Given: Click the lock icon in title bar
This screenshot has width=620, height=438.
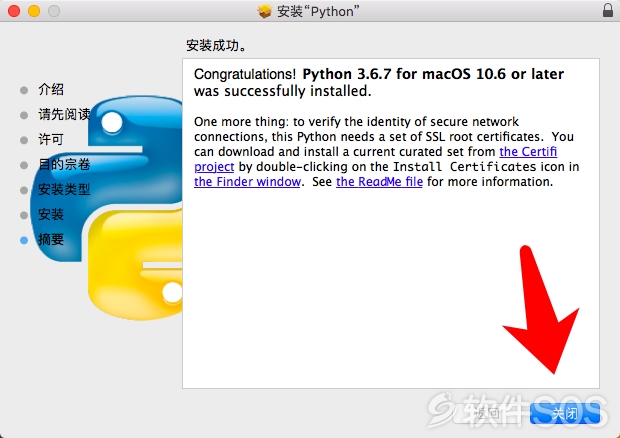Looking at the screenshot, I should coord(608,11).
